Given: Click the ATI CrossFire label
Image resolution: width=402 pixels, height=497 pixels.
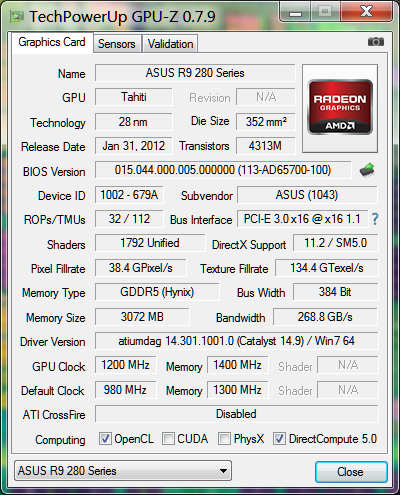Looking at the screenshot, I should (54, 415).
